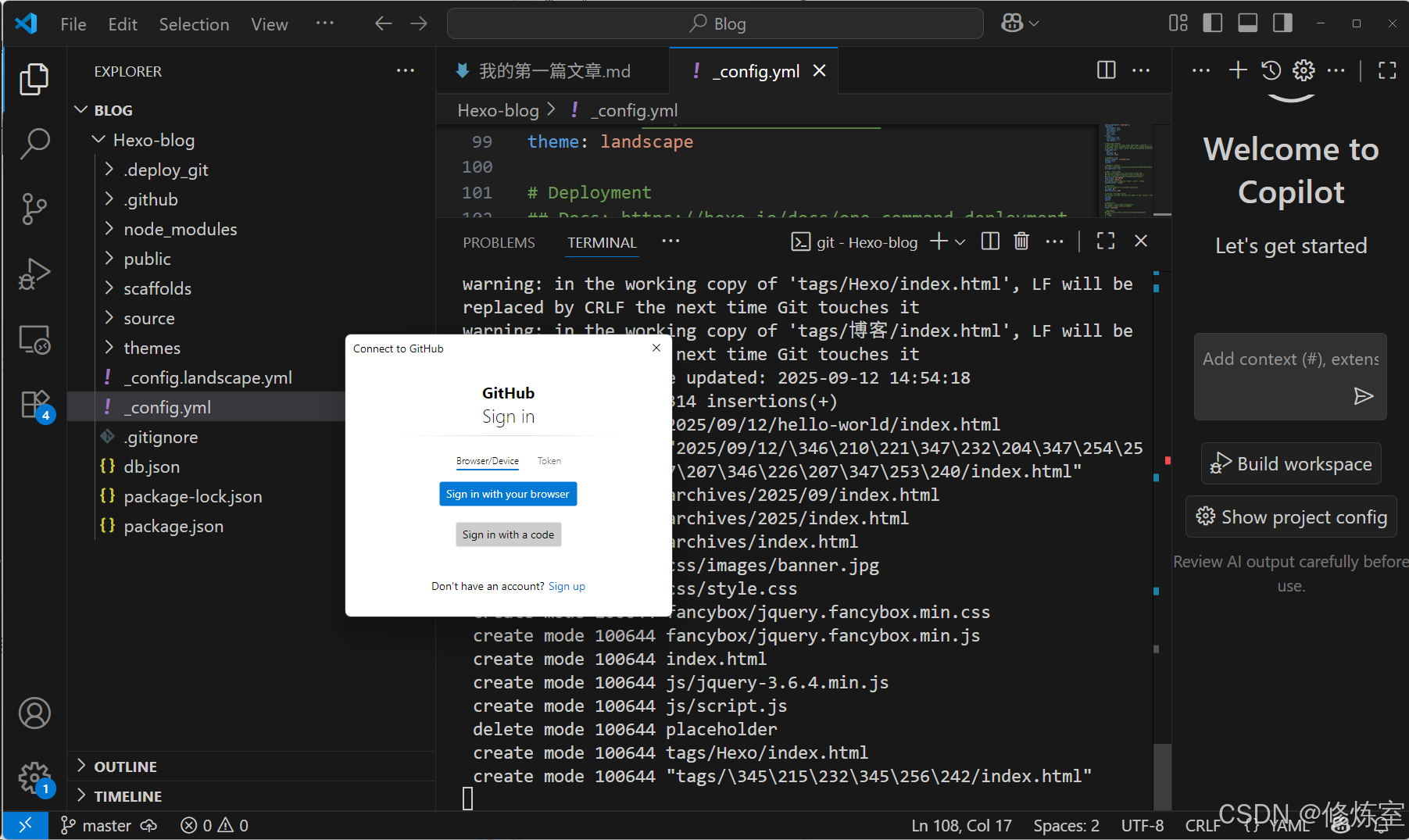Open Manage gear in activity bar
Viewport: 1409px width, 840px height.
click(34, 778)
